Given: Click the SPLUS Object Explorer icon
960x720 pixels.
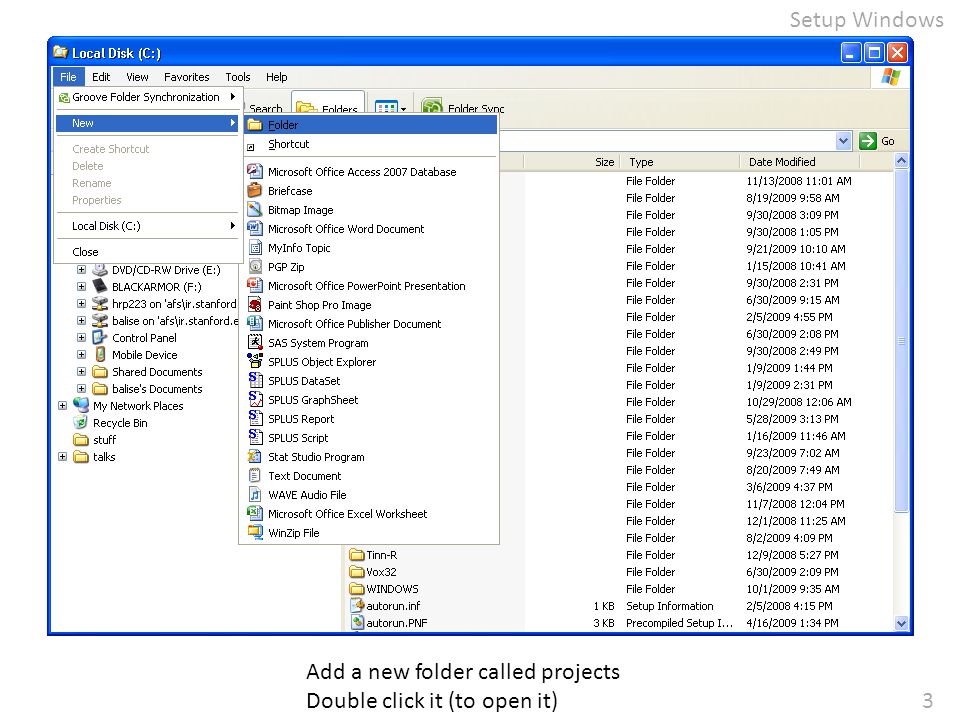Looking at the screenshot, I should 255,361.
